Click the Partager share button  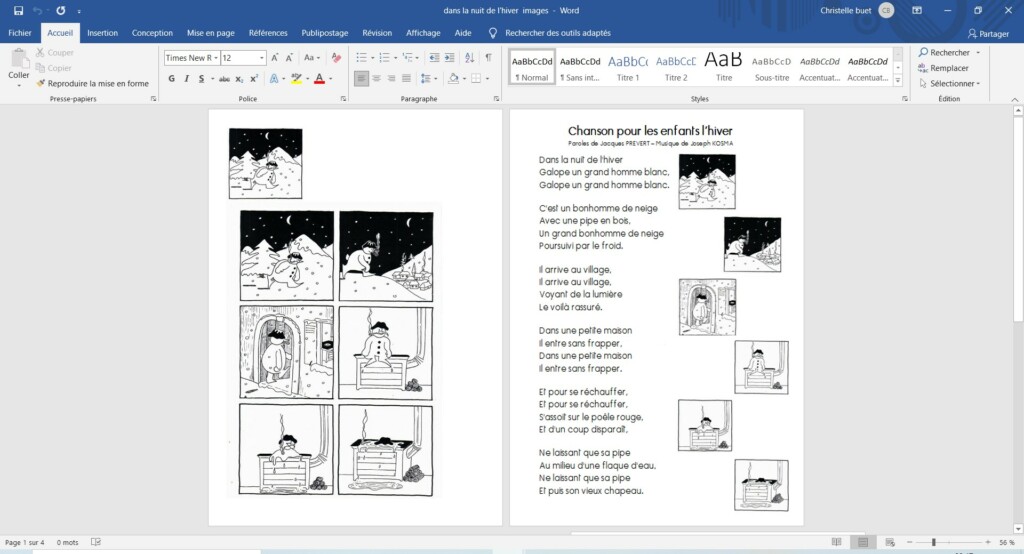988,33
